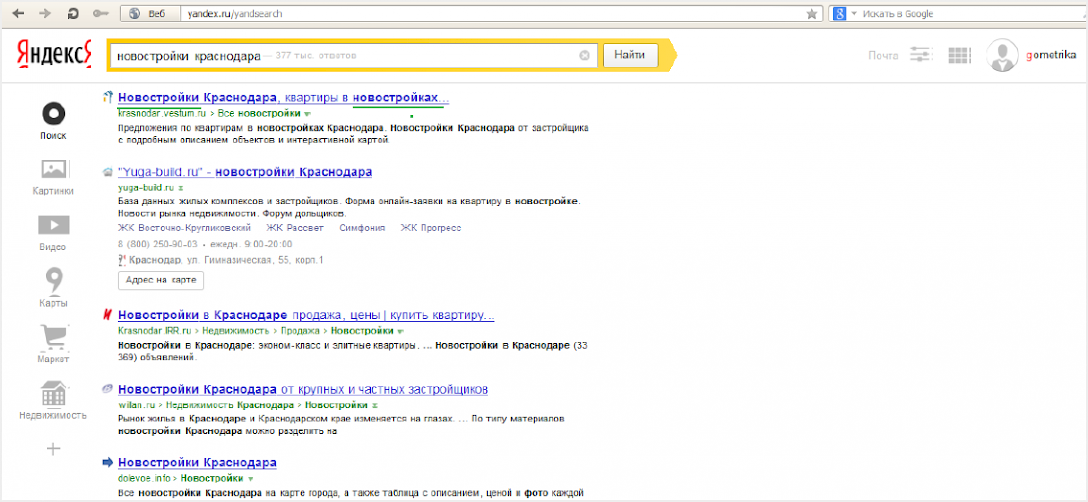Open 'krasnodar.vestum.ru' green URL
The width and height of the screenshot is (1088, 502).
tap(162, 113)
